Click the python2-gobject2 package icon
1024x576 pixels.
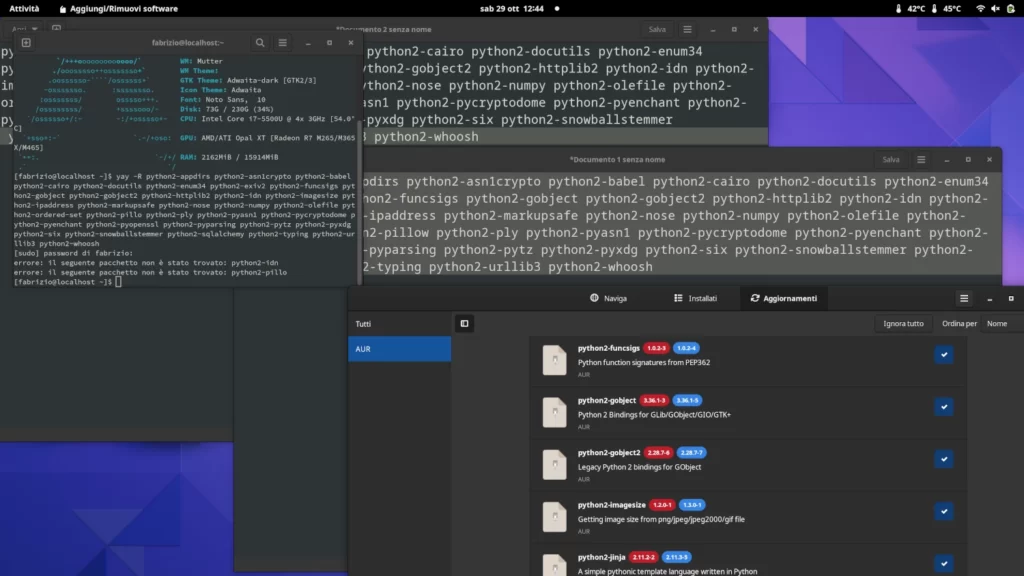tap(554, 464)
